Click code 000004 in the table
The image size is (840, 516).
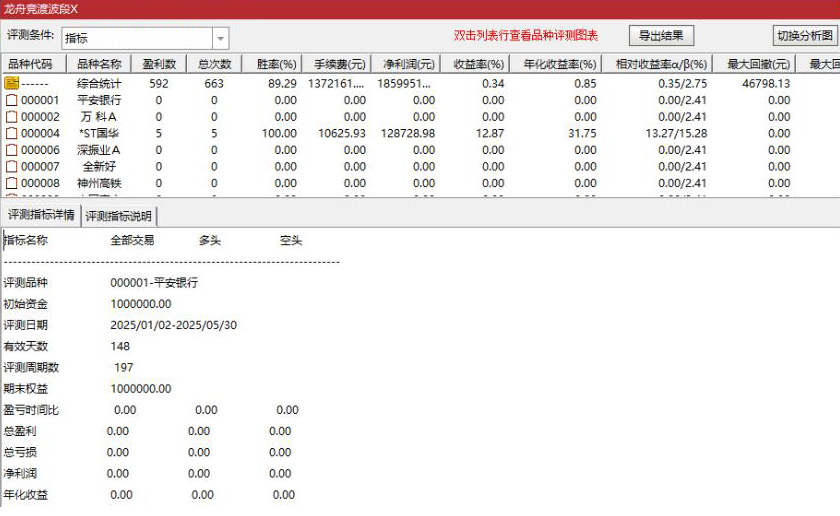[40, 133]
